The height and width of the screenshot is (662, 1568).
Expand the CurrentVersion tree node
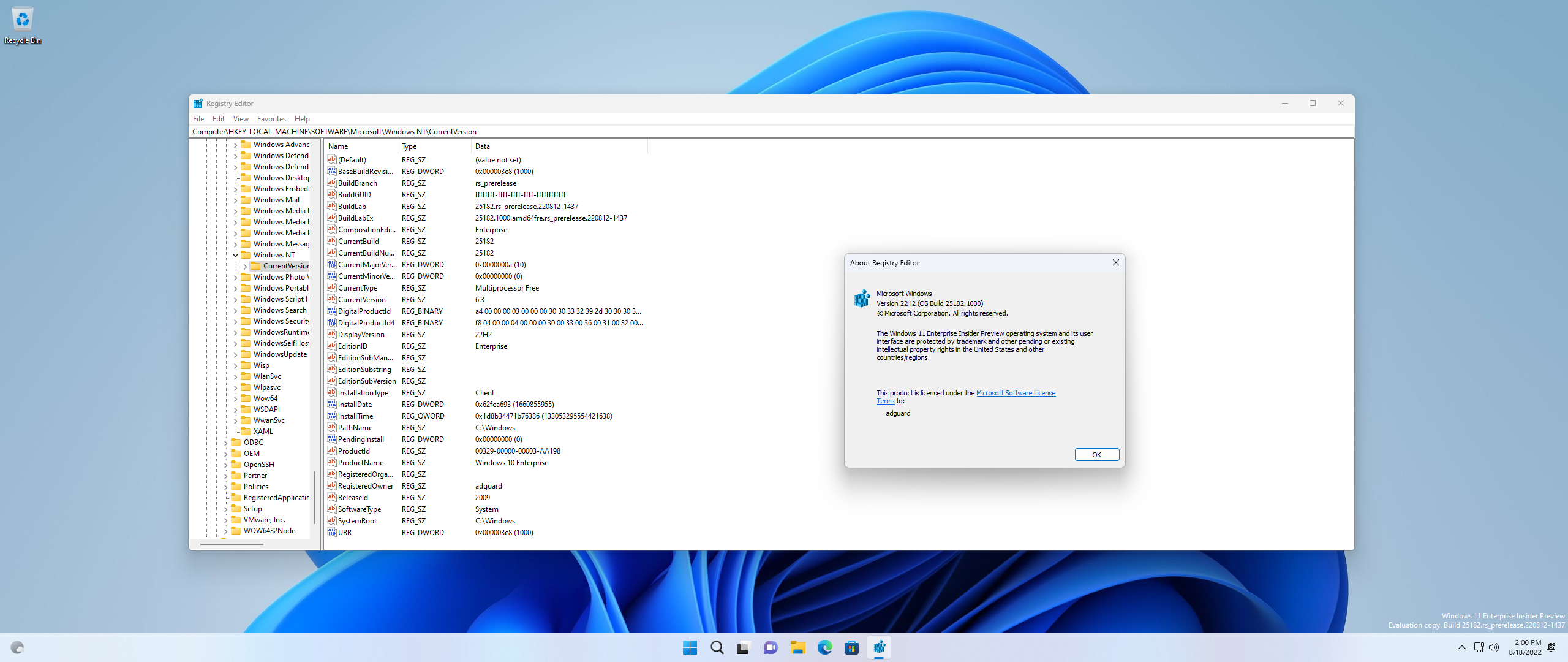(x=245, y=266)
